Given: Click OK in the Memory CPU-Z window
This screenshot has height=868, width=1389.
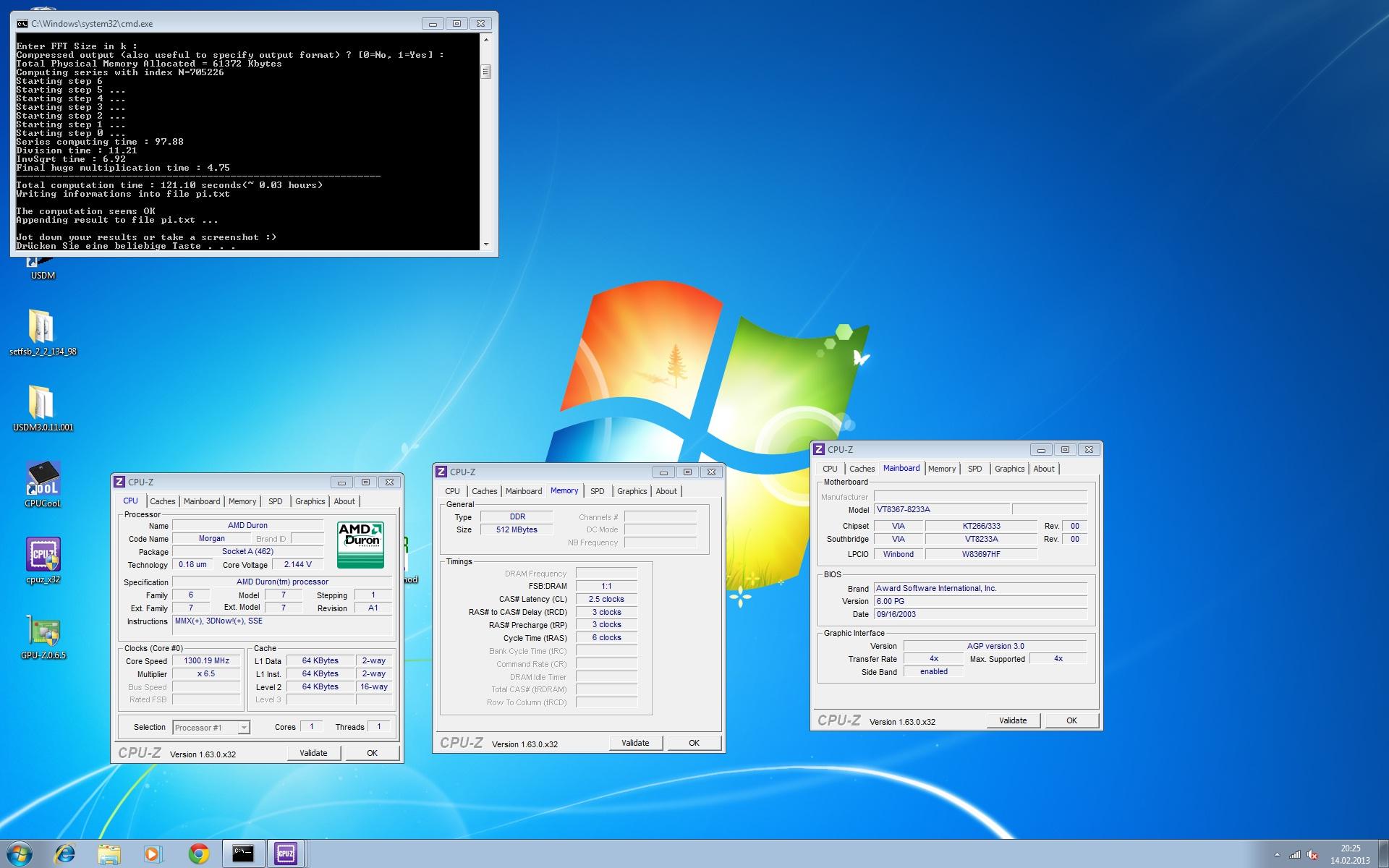Looking at the screenshot, I should click(x=694, y=743).
